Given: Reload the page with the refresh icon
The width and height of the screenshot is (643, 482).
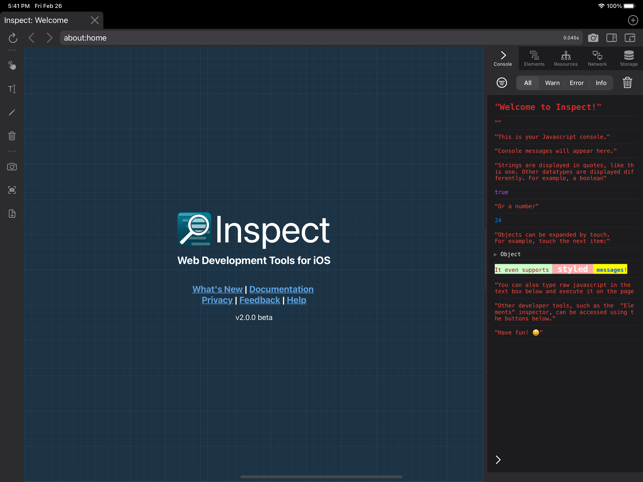Looking at the screenshot, I should [13, 38].
